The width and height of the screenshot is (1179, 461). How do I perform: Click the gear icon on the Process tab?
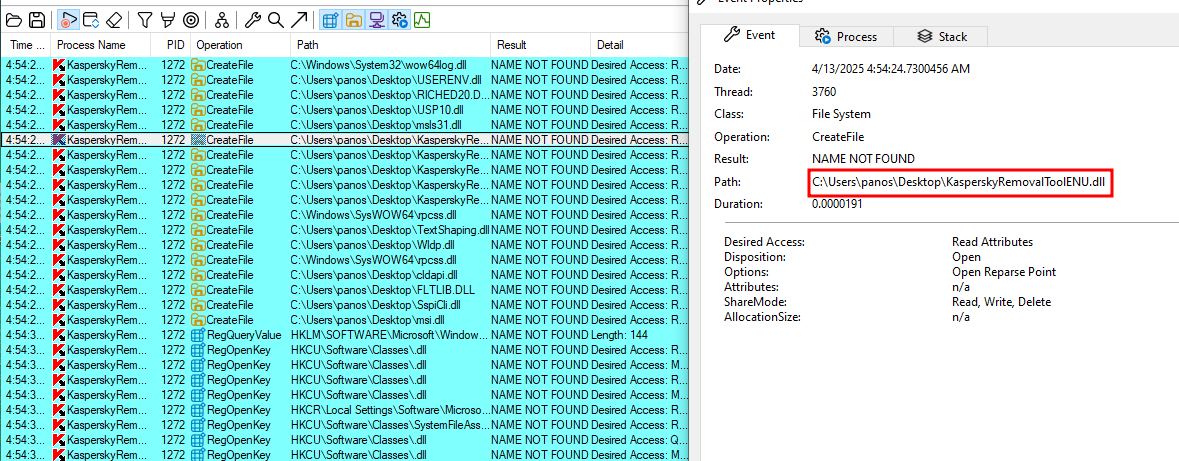(823, 36)
